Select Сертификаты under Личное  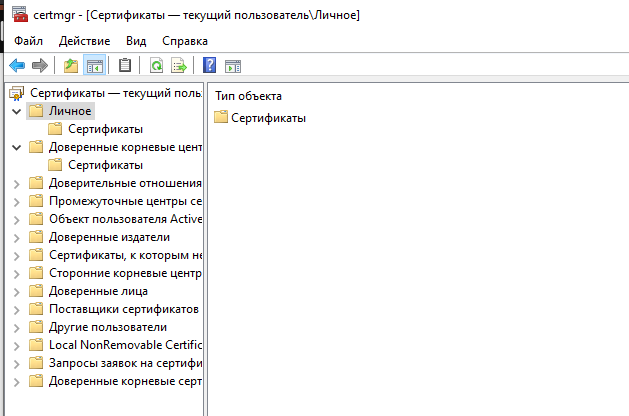click(106, 129)
